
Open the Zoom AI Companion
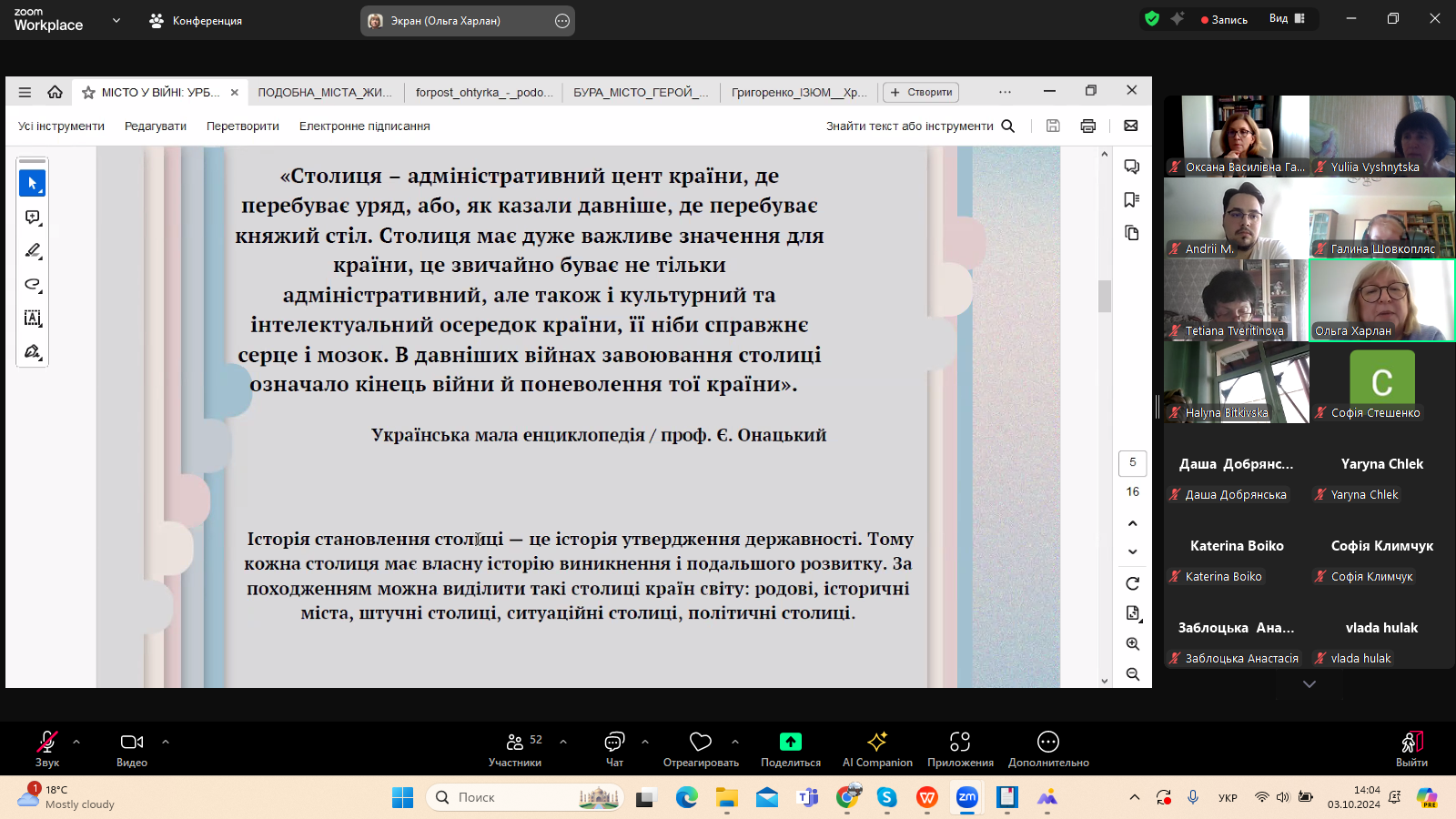tap(876, 749)
